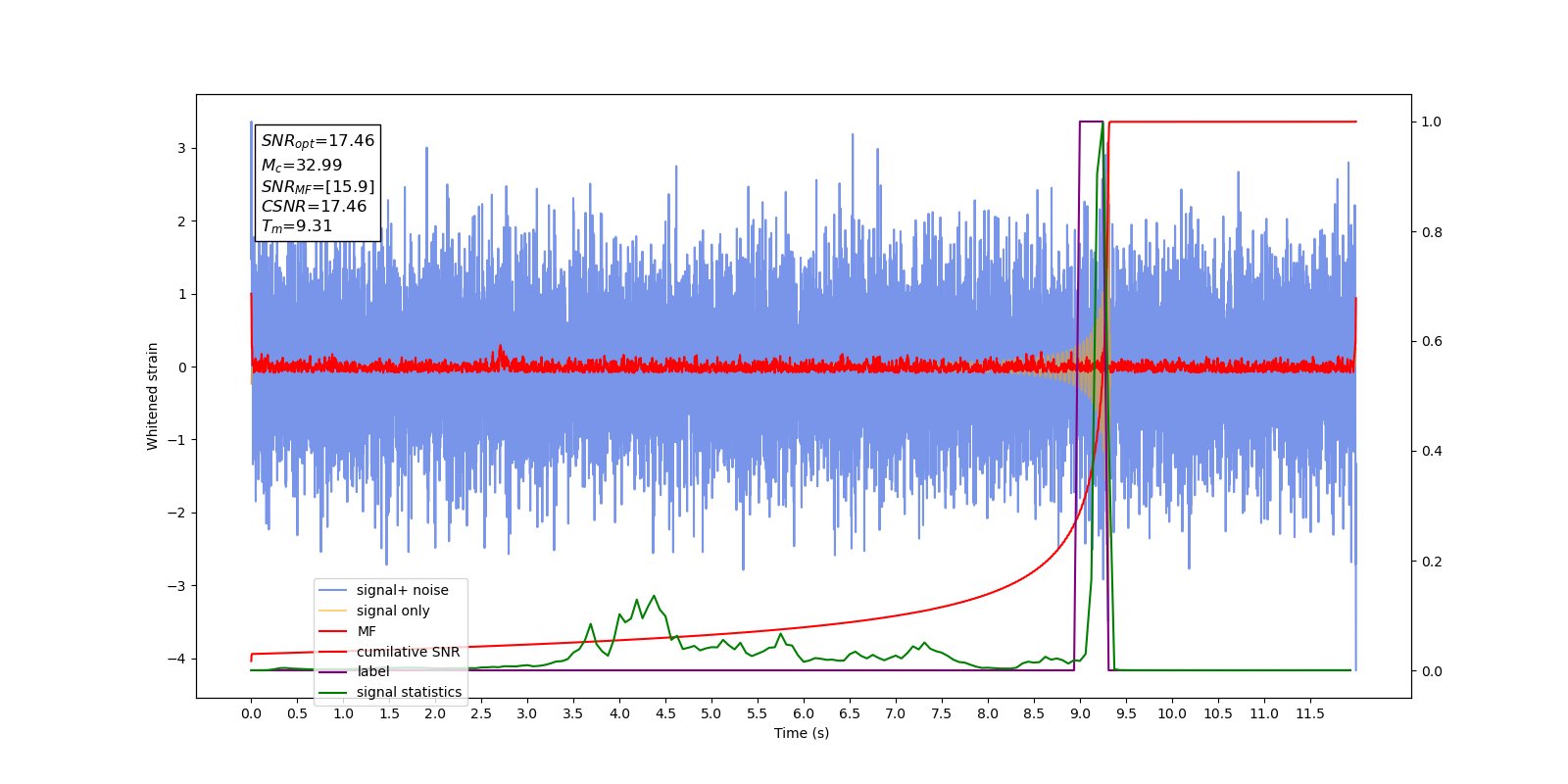Click the right y-axis tick labeled 0.4
This screenshot has width=1568, height=784.
coord(1432,452)
